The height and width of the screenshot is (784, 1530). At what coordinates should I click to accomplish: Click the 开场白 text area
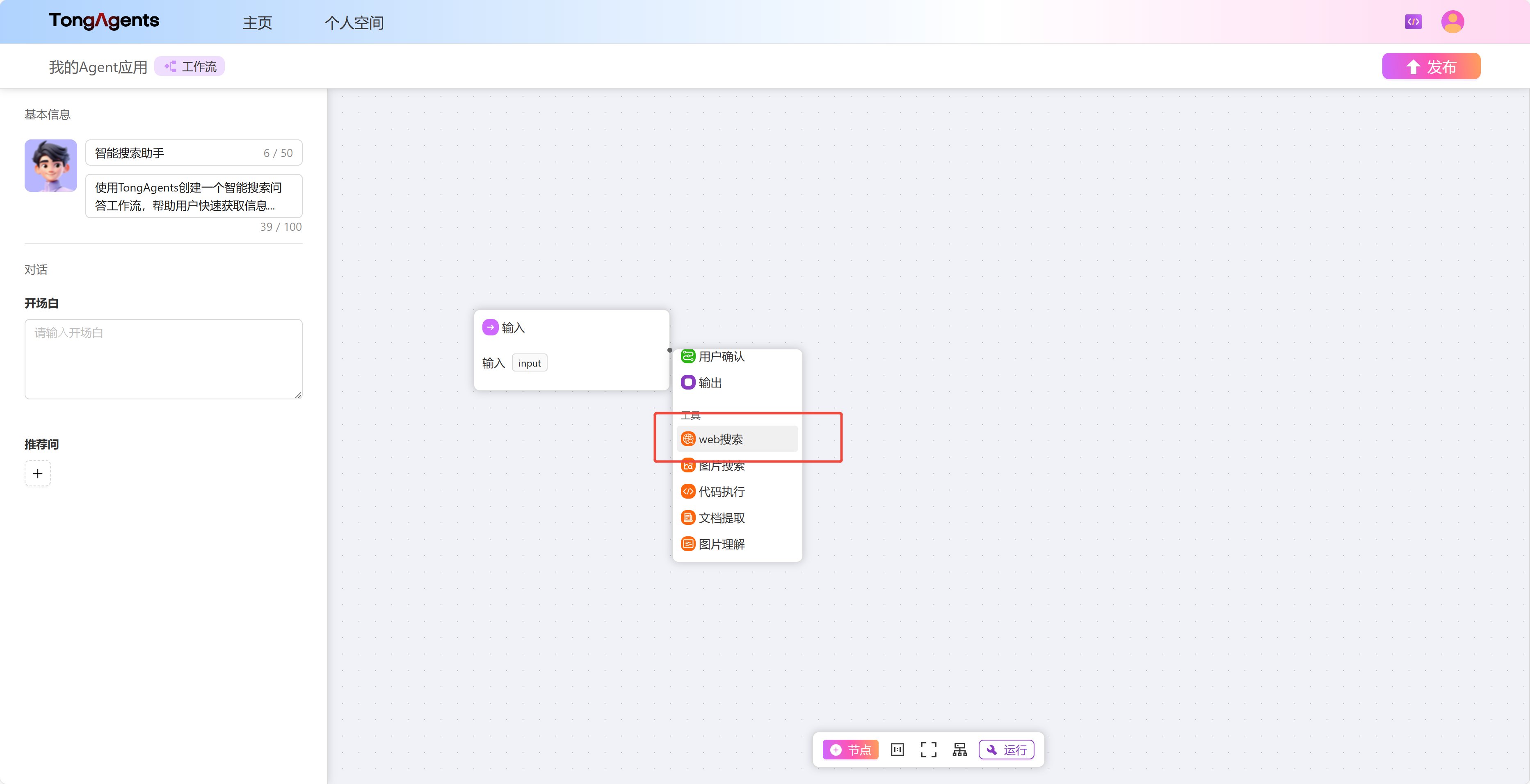tap(163, 359)
